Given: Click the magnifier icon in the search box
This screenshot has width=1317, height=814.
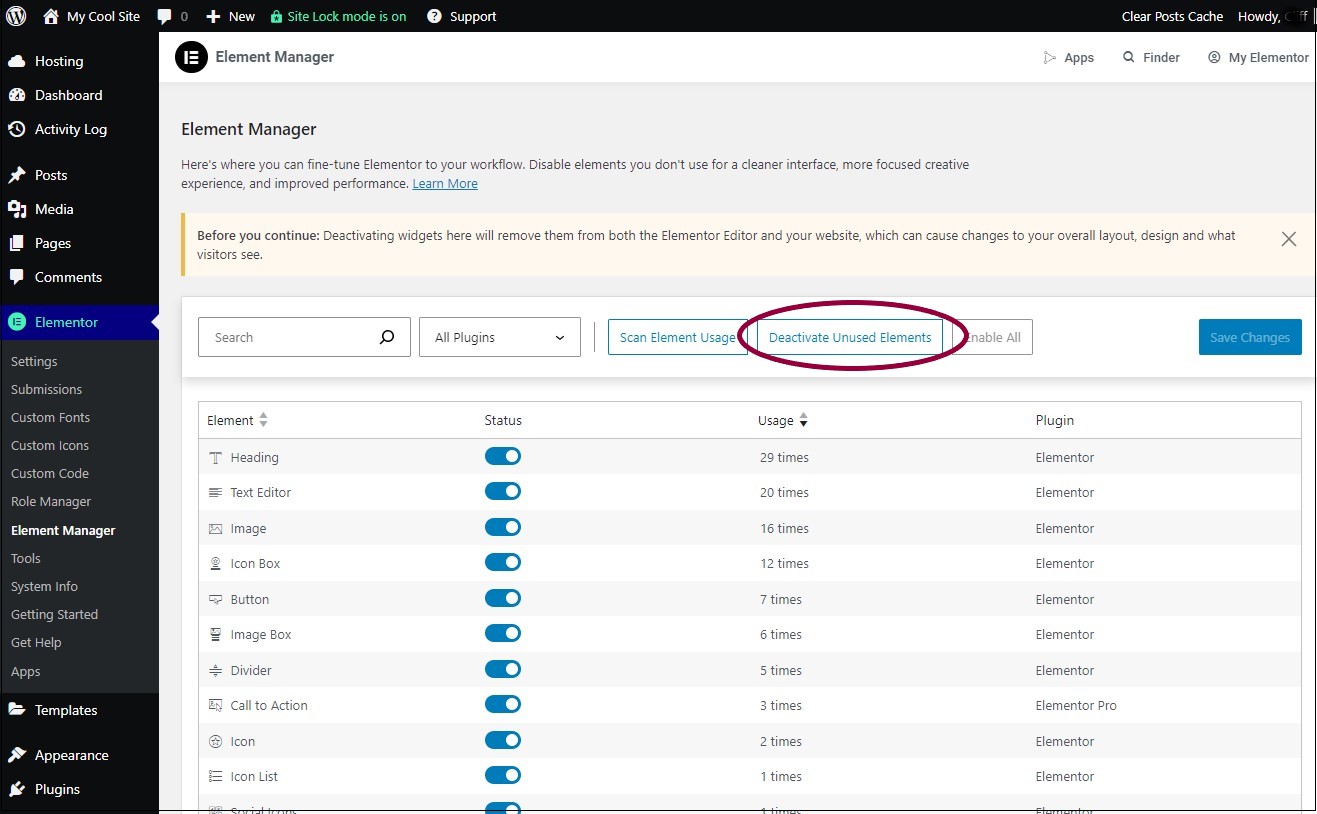Looking at the screenshot, I should pyautogui.click(x=387, y=337).
